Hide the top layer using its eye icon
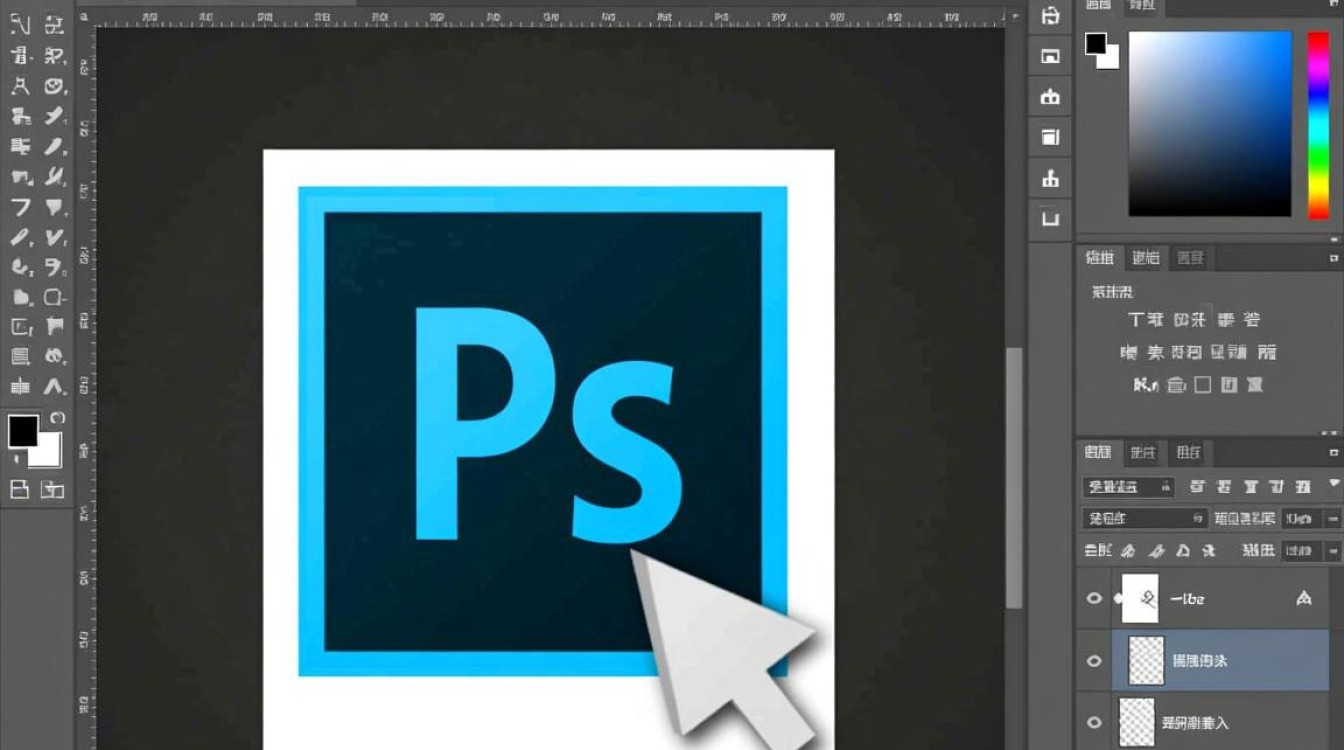1344x750 pixels. [1094, 599]
